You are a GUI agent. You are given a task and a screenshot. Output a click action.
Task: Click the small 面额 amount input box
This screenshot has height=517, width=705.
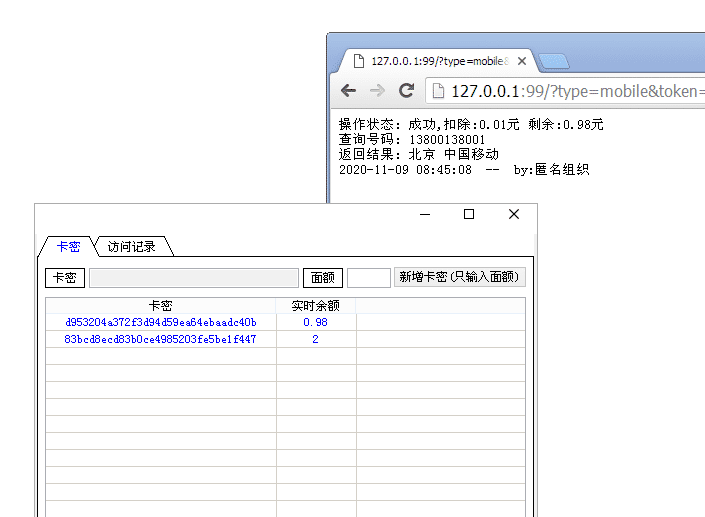[368, 277]
